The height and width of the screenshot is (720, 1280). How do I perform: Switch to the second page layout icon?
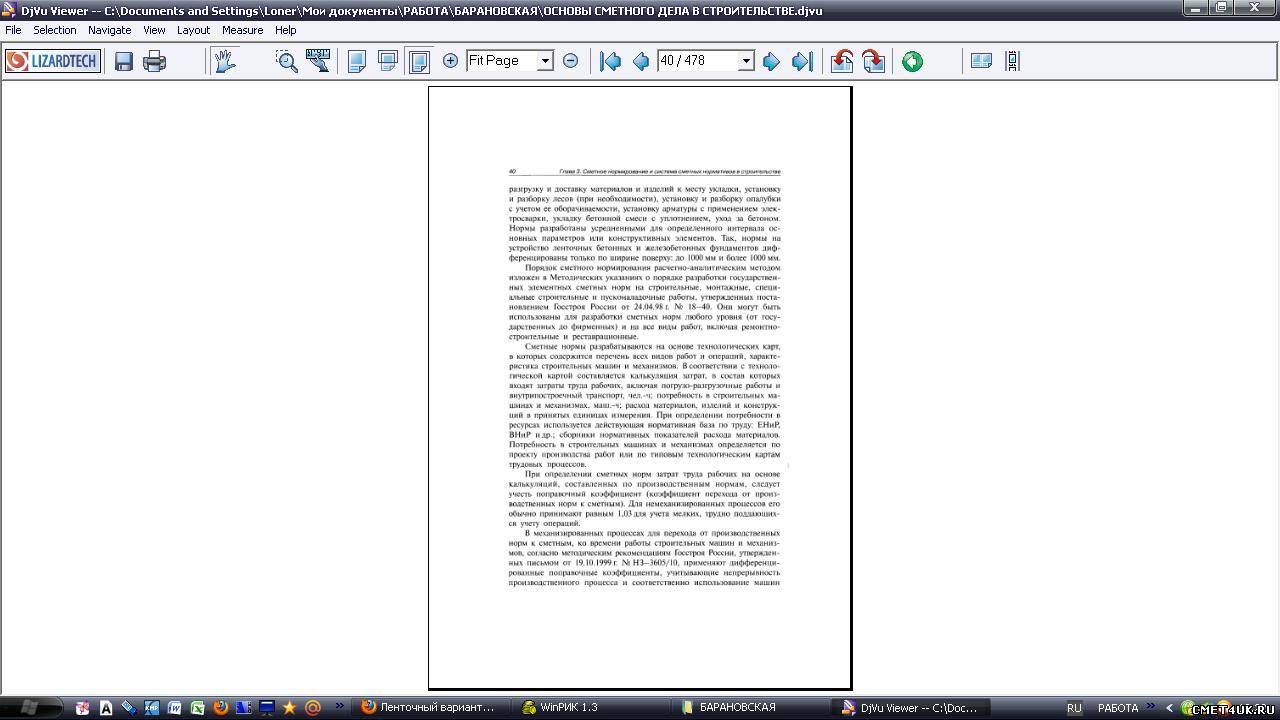(x=388, y=61)
